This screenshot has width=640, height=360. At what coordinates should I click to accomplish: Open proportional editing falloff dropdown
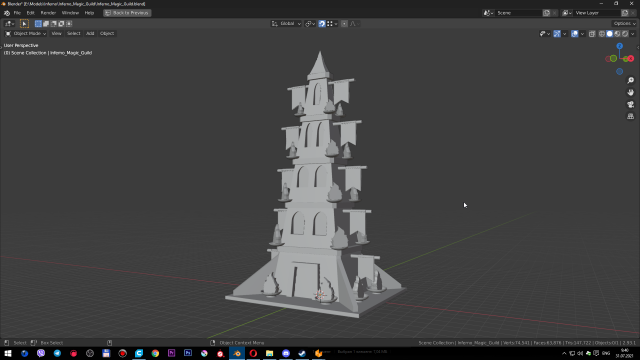(354, 24)
